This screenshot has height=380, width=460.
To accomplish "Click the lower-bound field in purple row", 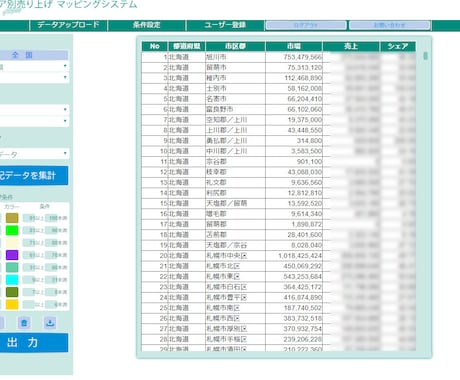I will point(29,255).
